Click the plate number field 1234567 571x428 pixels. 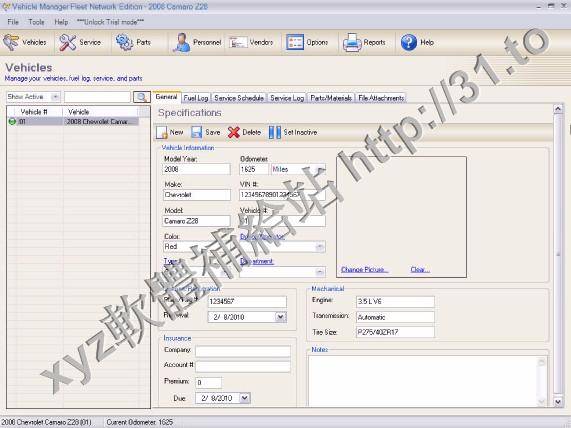click(247, 302)
